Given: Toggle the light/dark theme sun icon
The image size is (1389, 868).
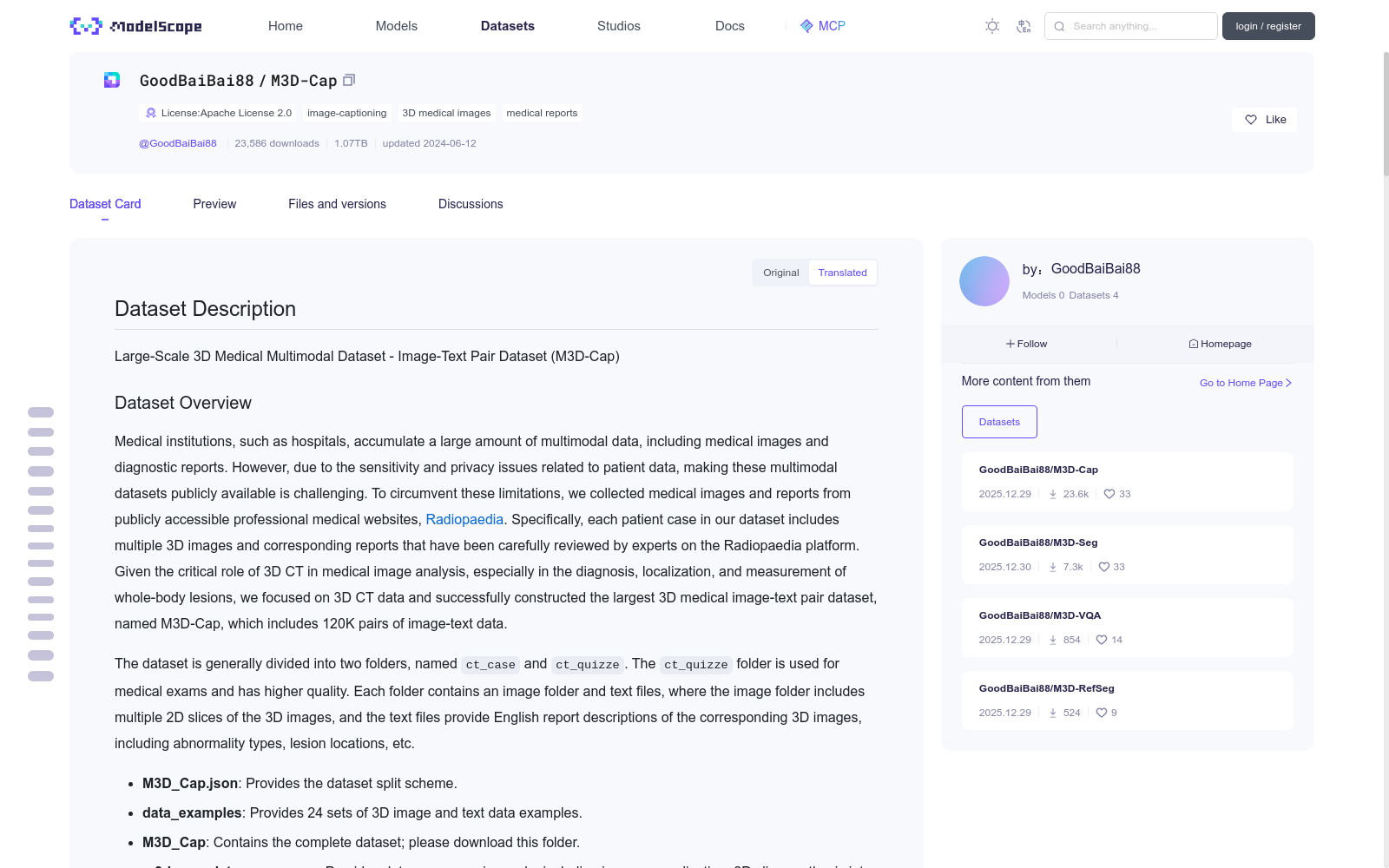Looking at the screenshot, I should (992, 26).
